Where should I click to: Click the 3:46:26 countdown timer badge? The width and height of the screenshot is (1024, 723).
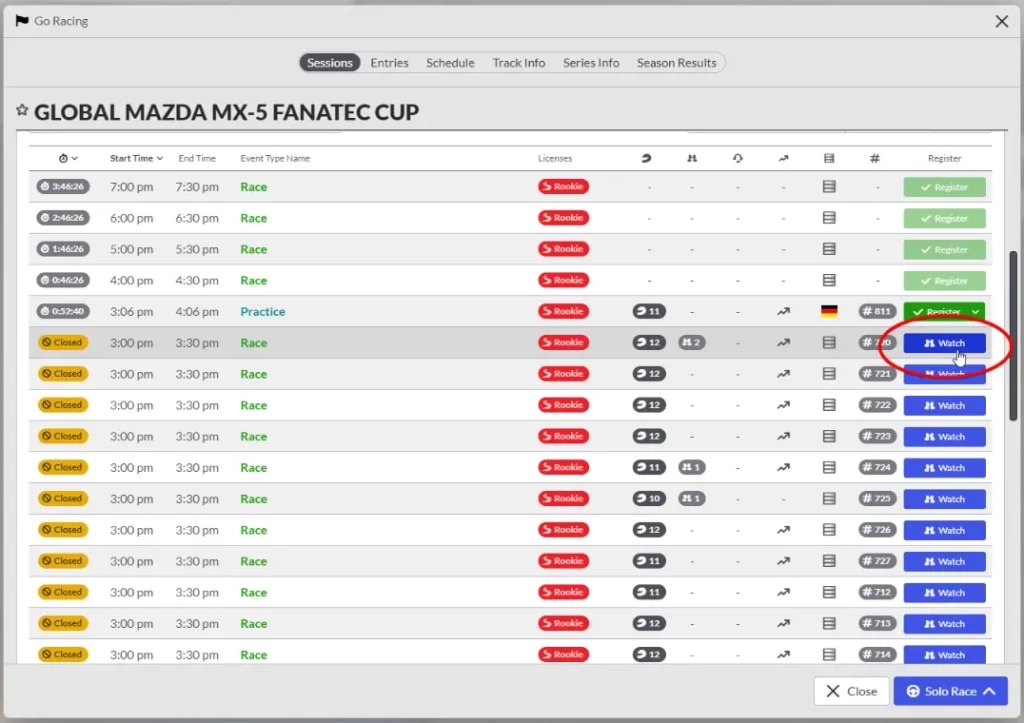click(63, 187)
